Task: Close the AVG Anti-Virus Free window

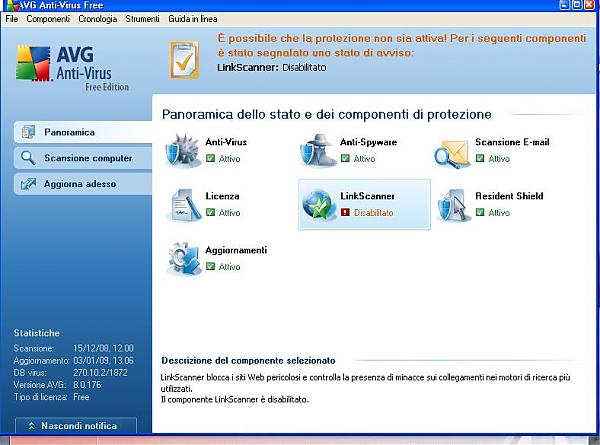Action: [590, 5]
